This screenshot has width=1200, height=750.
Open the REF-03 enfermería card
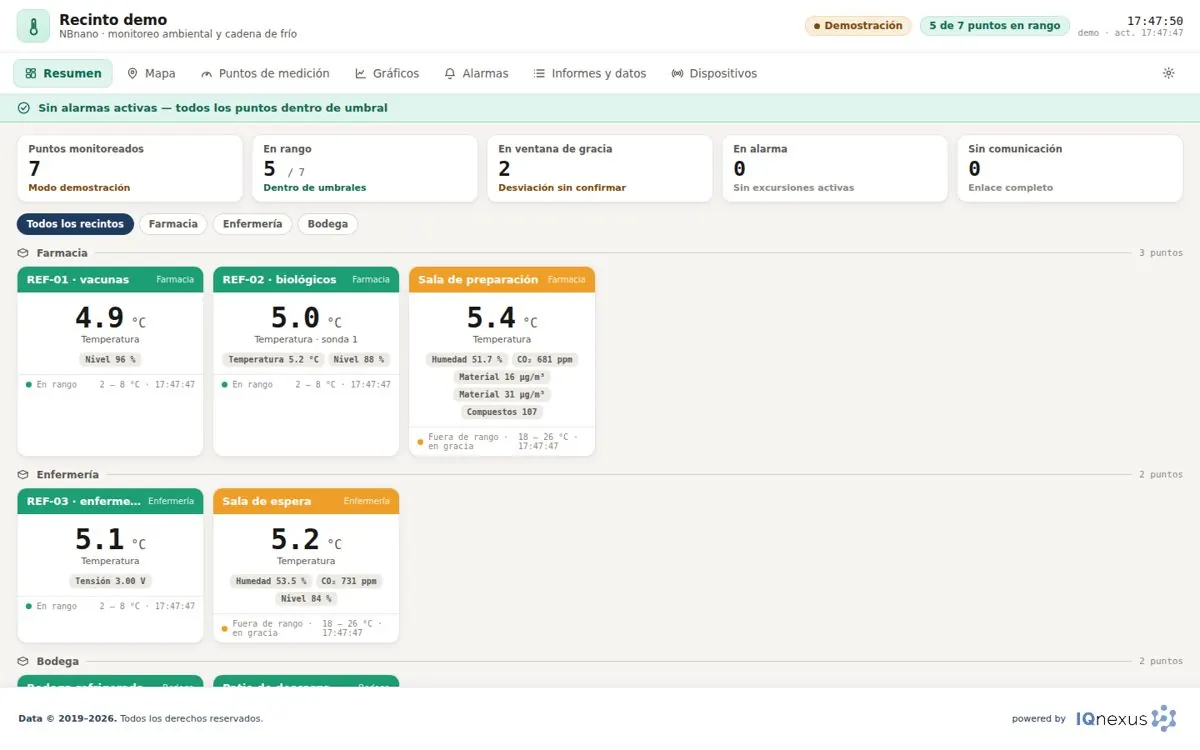pos(110,565)
